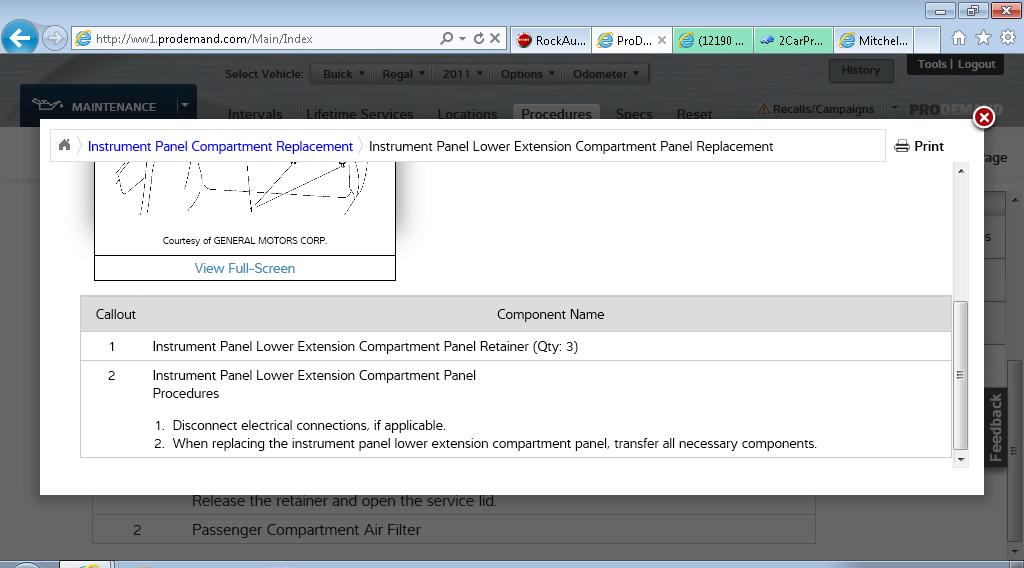The height and width of the screenshot is (568, 1024).
Task: Open a new blank browser tab
Action: click(927, 40)
